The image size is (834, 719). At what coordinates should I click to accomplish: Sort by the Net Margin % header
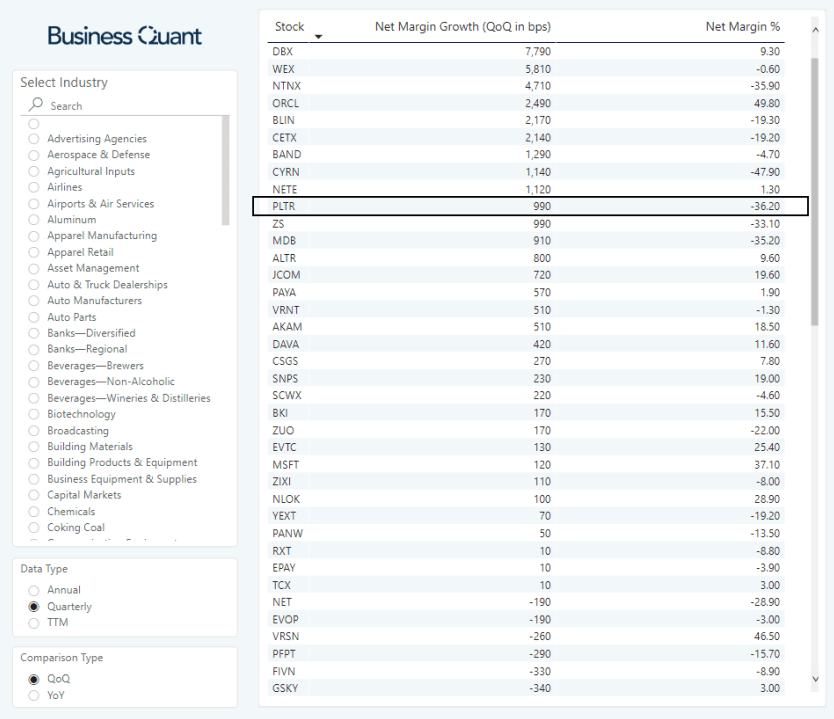(743, 27)
